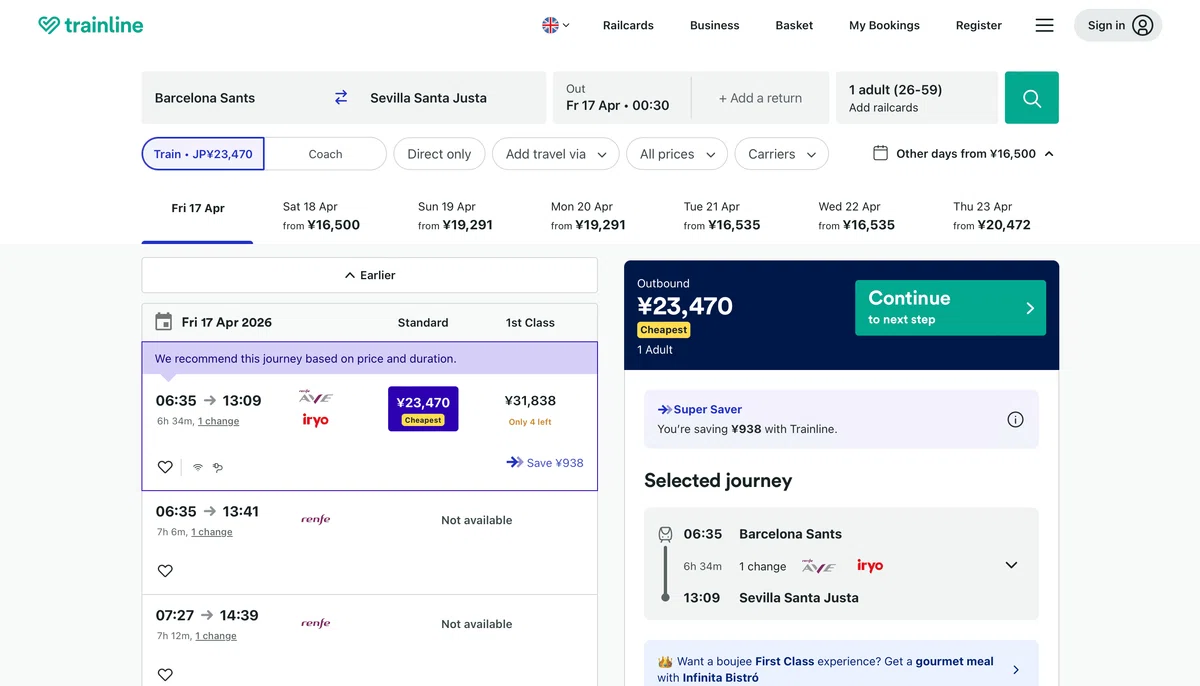This screenshot has height=686, width=1200.
Task: Click Add a return
Action: click(x=760, y=98)
